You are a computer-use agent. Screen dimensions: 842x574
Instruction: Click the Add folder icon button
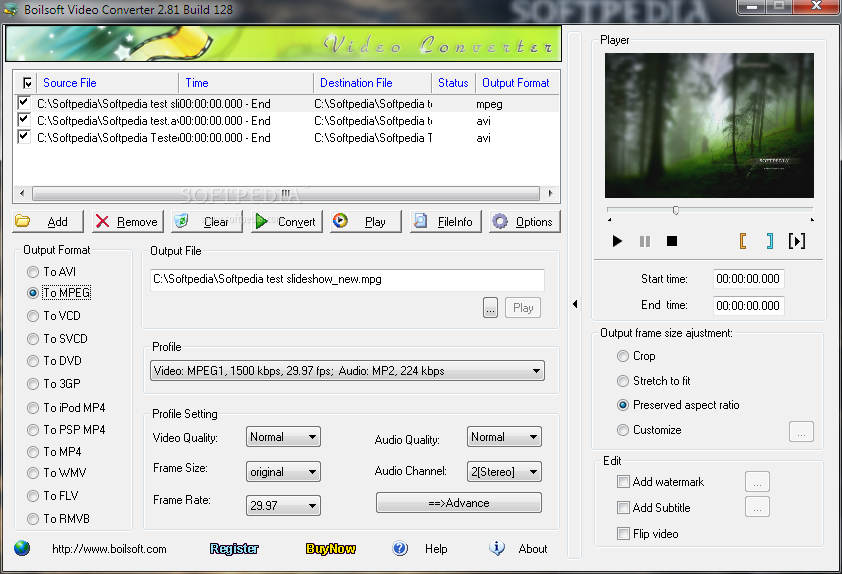click(x=48, y=221)
